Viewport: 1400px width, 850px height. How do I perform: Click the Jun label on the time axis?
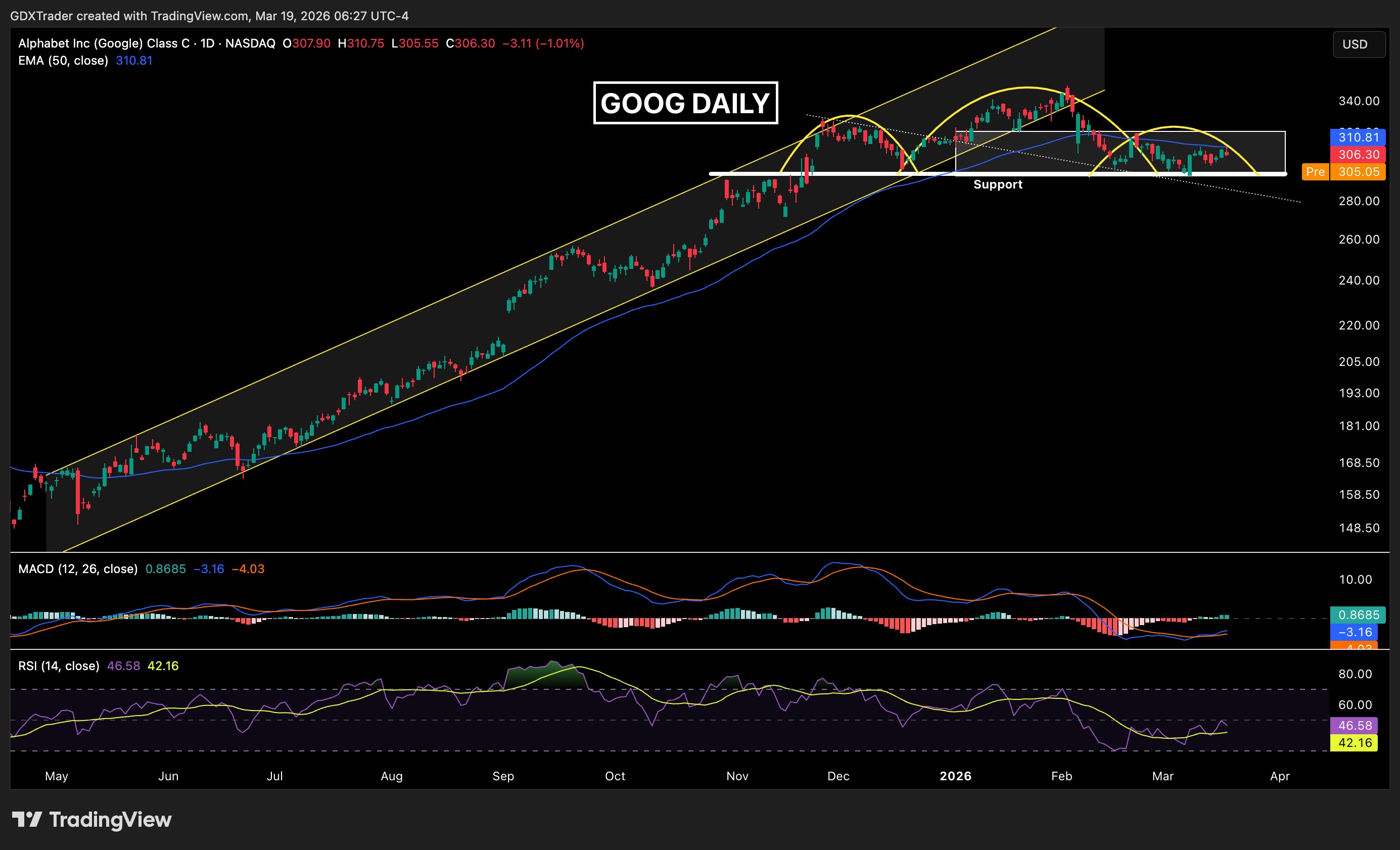click(168, 776)
